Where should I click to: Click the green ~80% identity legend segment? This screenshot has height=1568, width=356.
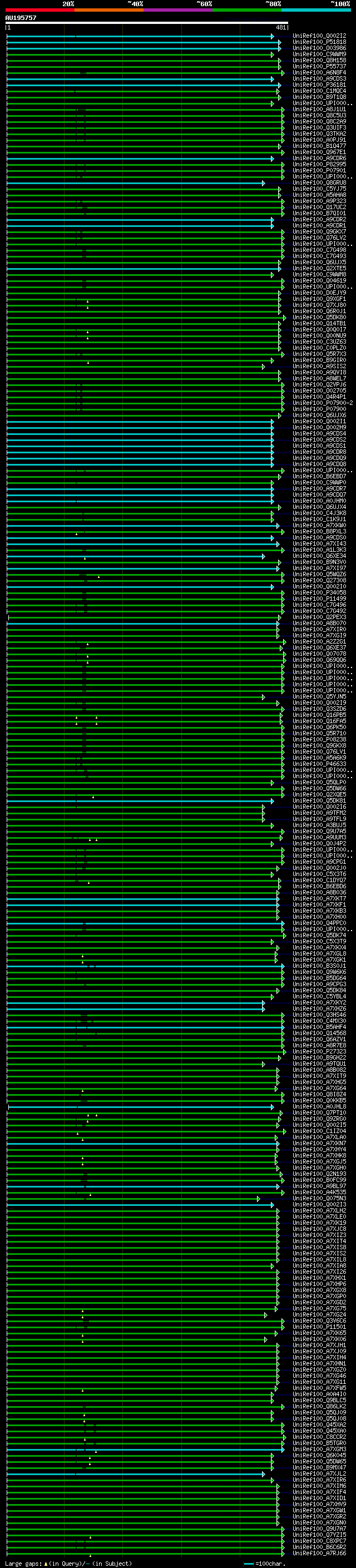point(247,10)
